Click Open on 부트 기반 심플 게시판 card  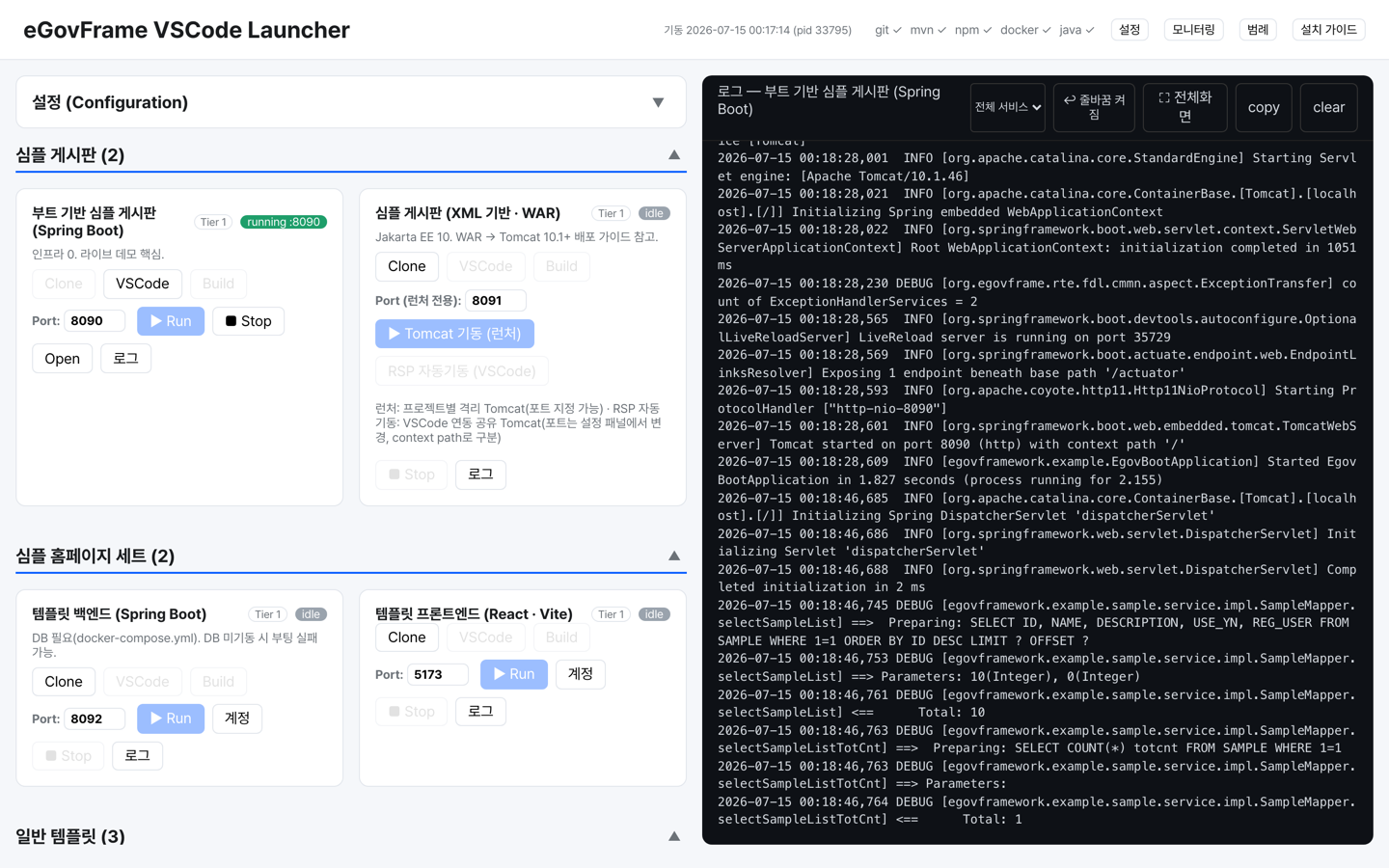[x=63, y=359]
